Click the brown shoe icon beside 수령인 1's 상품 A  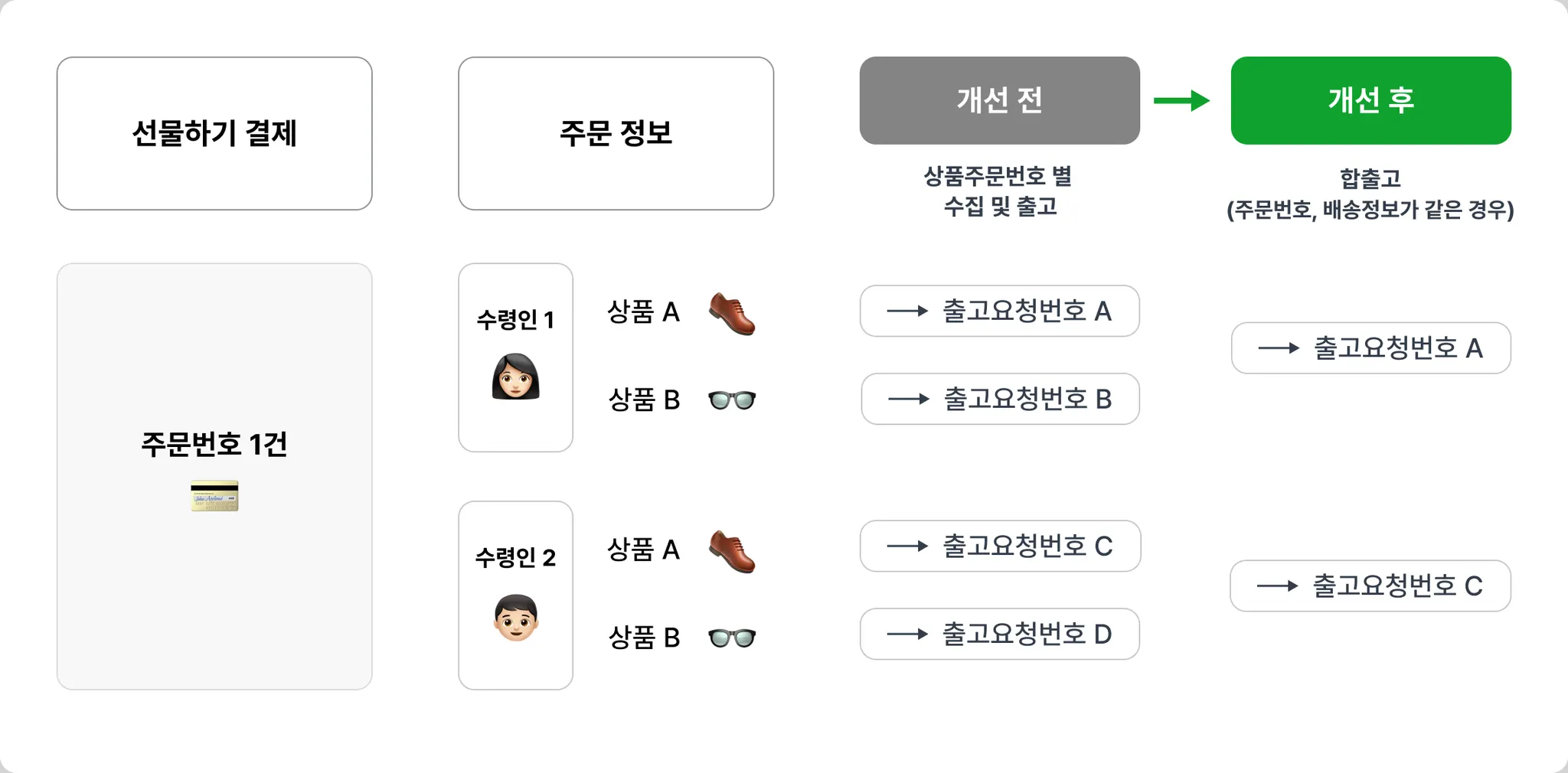(732, 314)
